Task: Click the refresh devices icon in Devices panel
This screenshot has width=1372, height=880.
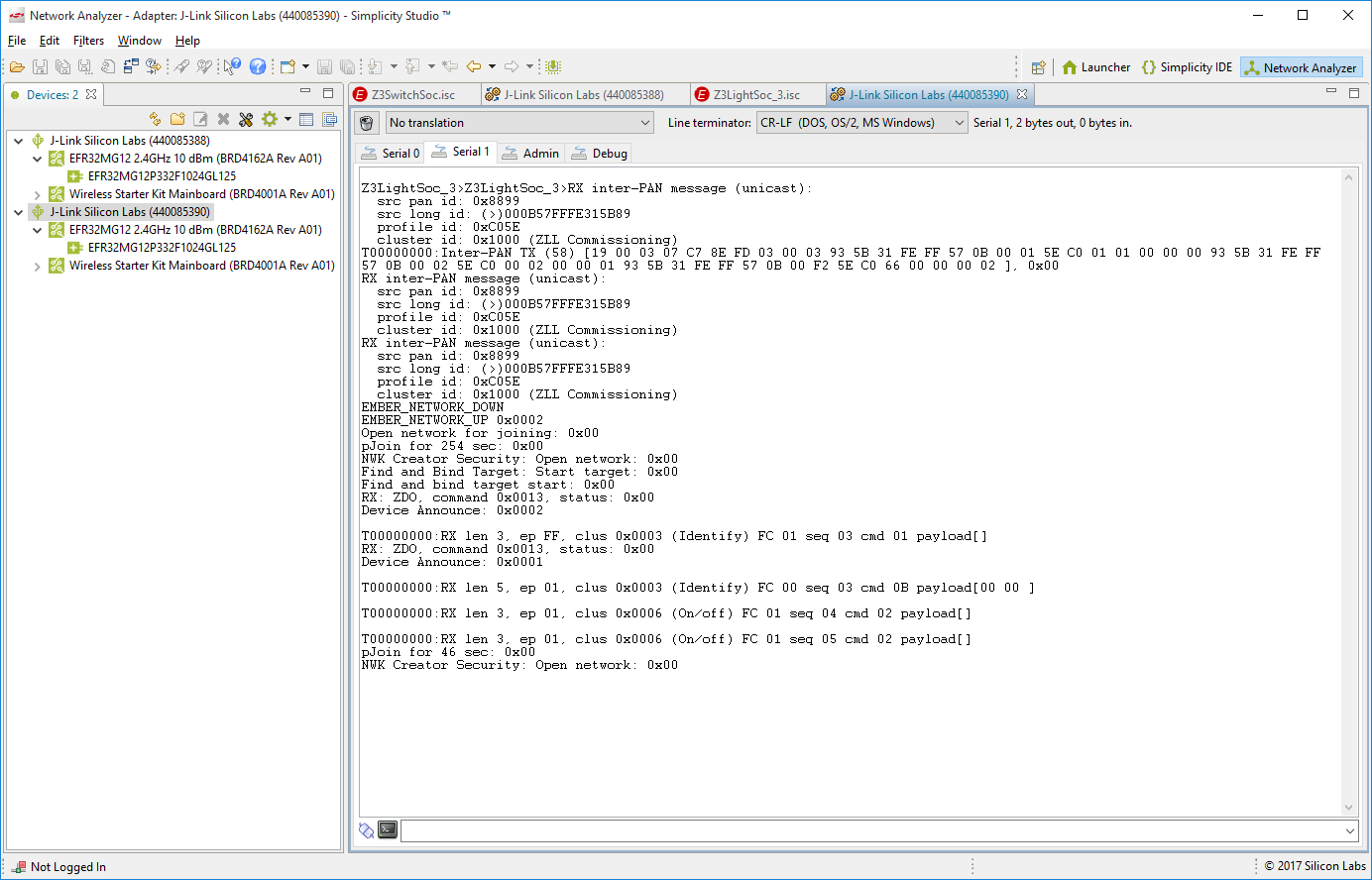Action: (x=155, y=119)
